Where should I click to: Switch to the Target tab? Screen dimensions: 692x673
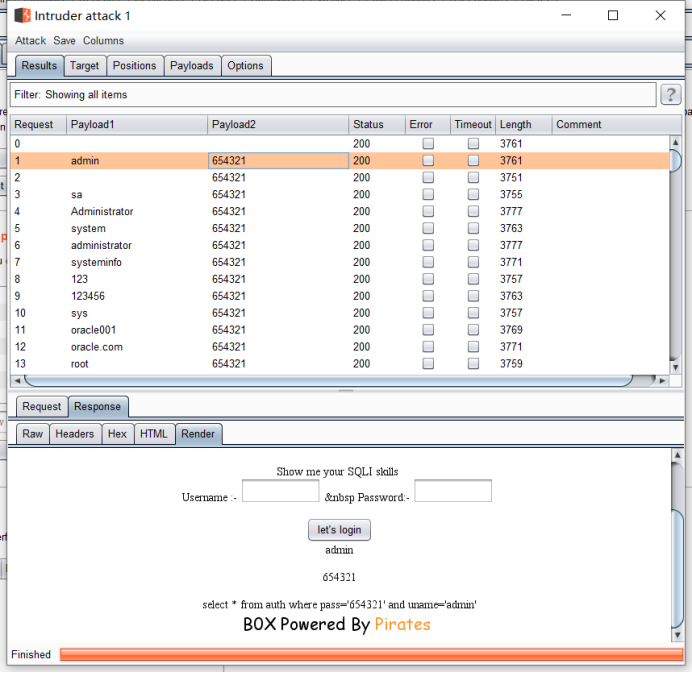click(x=84, y=66)
